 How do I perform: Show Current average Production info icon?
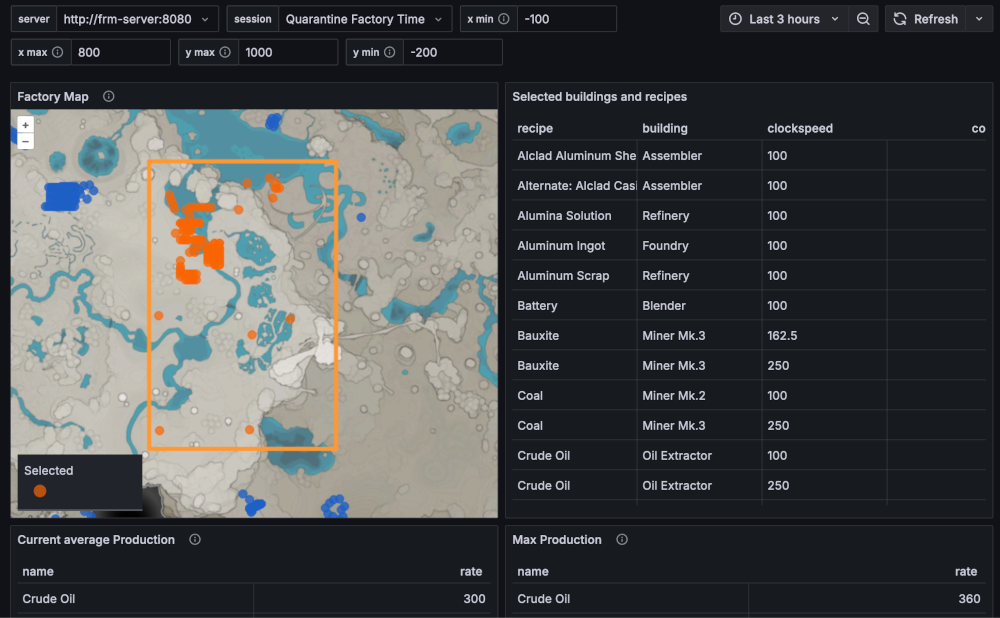(x=195, y=540)
